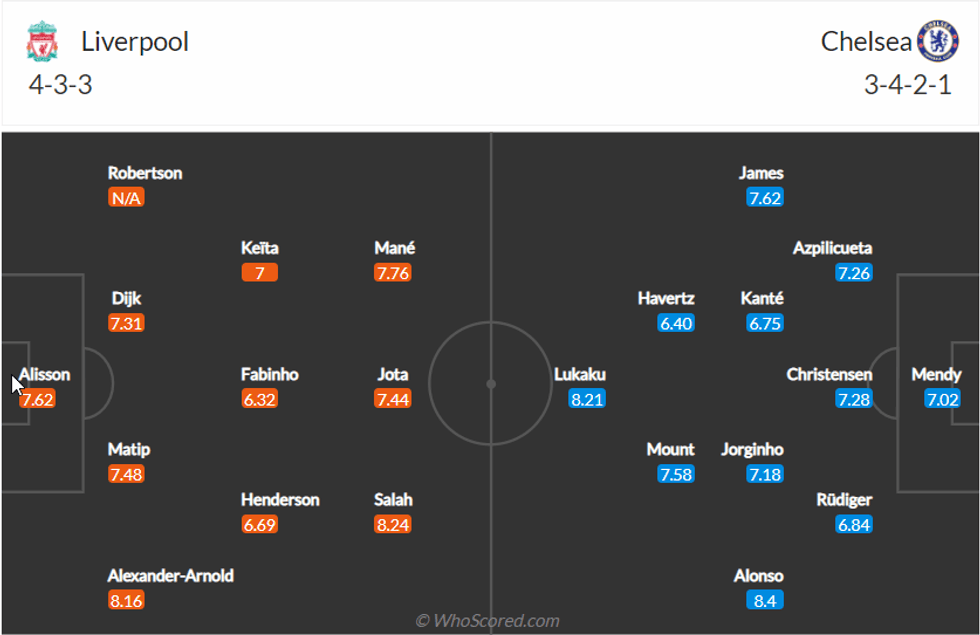980x635 pixels.
Task: Open the Chelsea team name link
Action: 866,42
